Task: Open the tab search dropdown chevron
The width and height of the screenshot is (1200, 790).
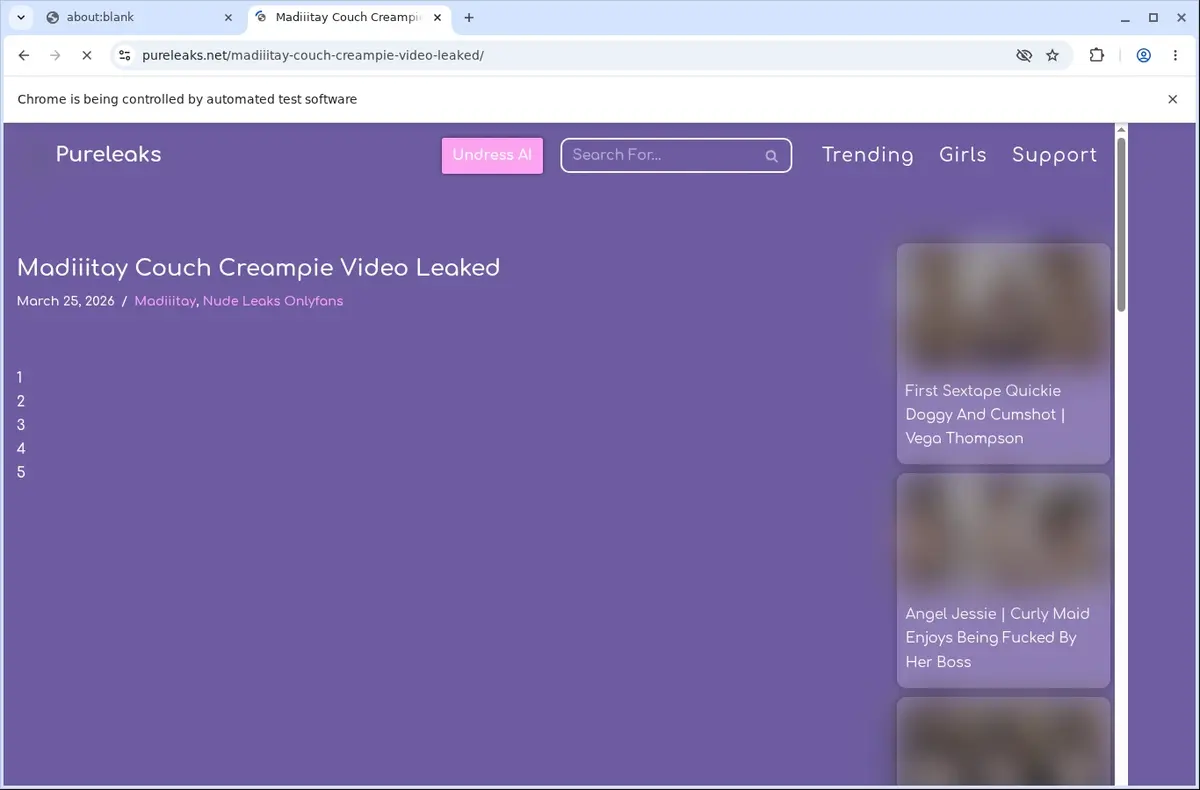Action: pos(20,17)
